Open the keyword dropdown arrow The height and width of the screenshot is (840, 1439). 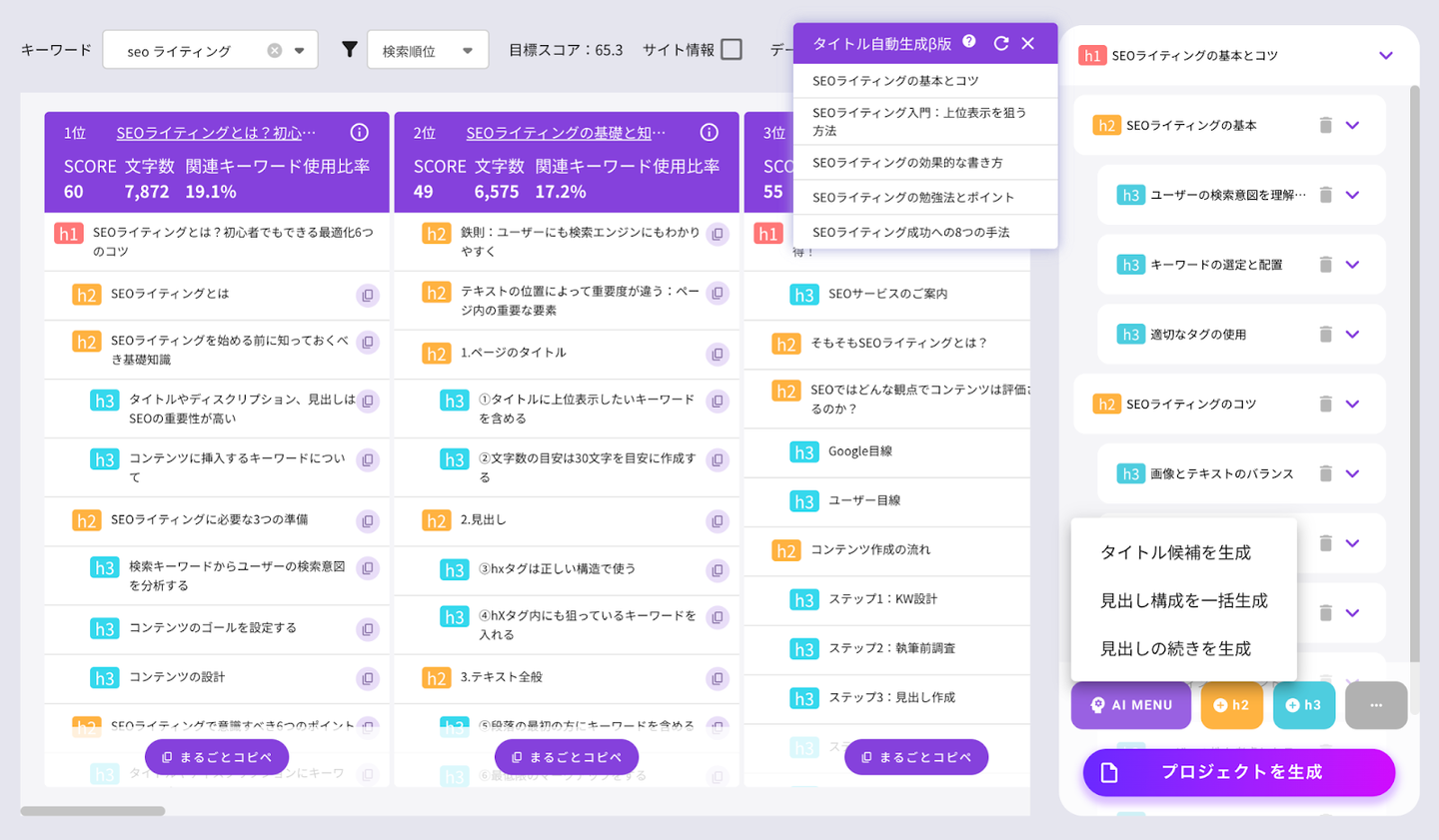[299, 50]
